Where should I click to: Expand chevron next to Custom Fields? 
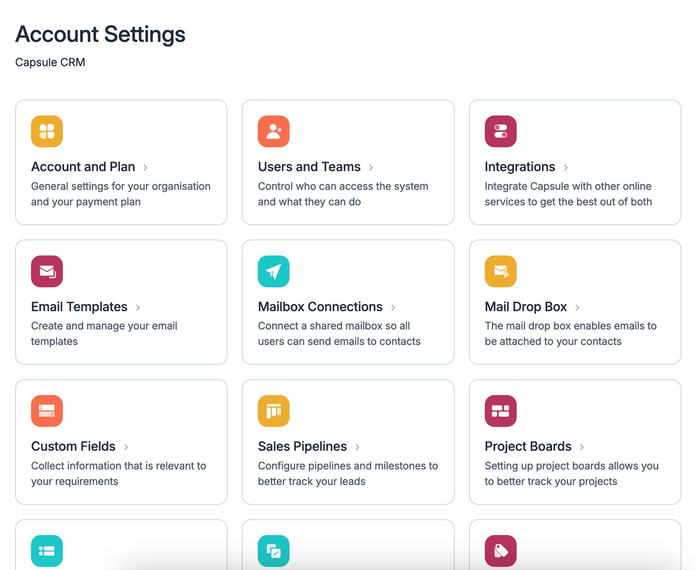pyautogui.click(x=126, y=447)
